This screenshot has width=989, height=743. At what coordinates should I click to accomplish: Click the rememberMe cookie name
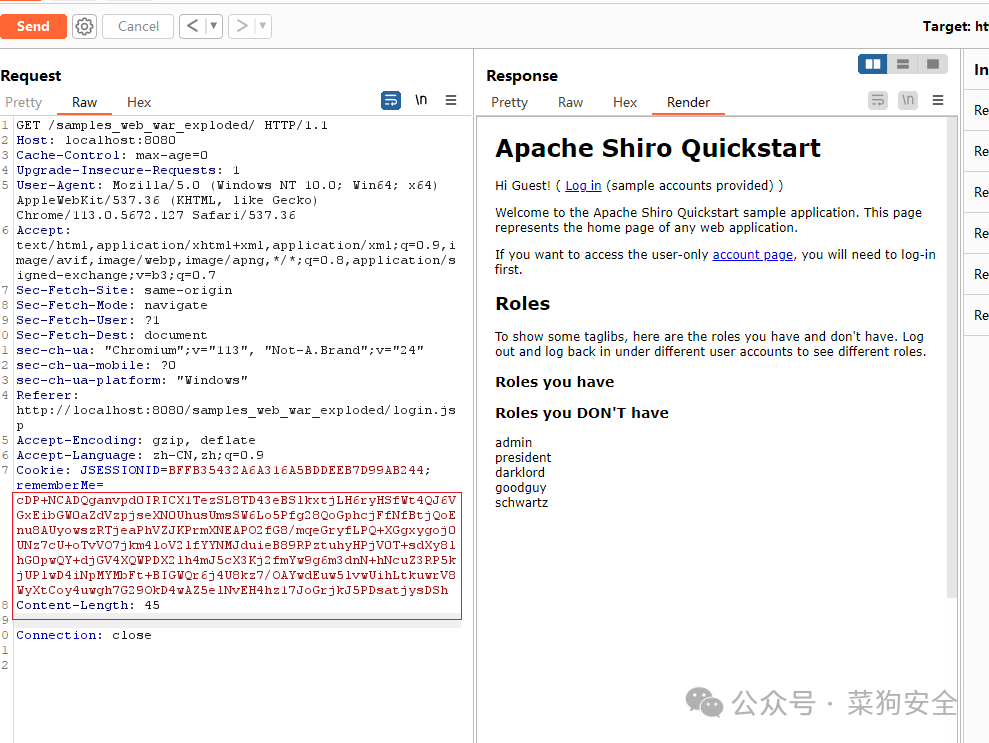pyautogui.click(x=56, y=486)
